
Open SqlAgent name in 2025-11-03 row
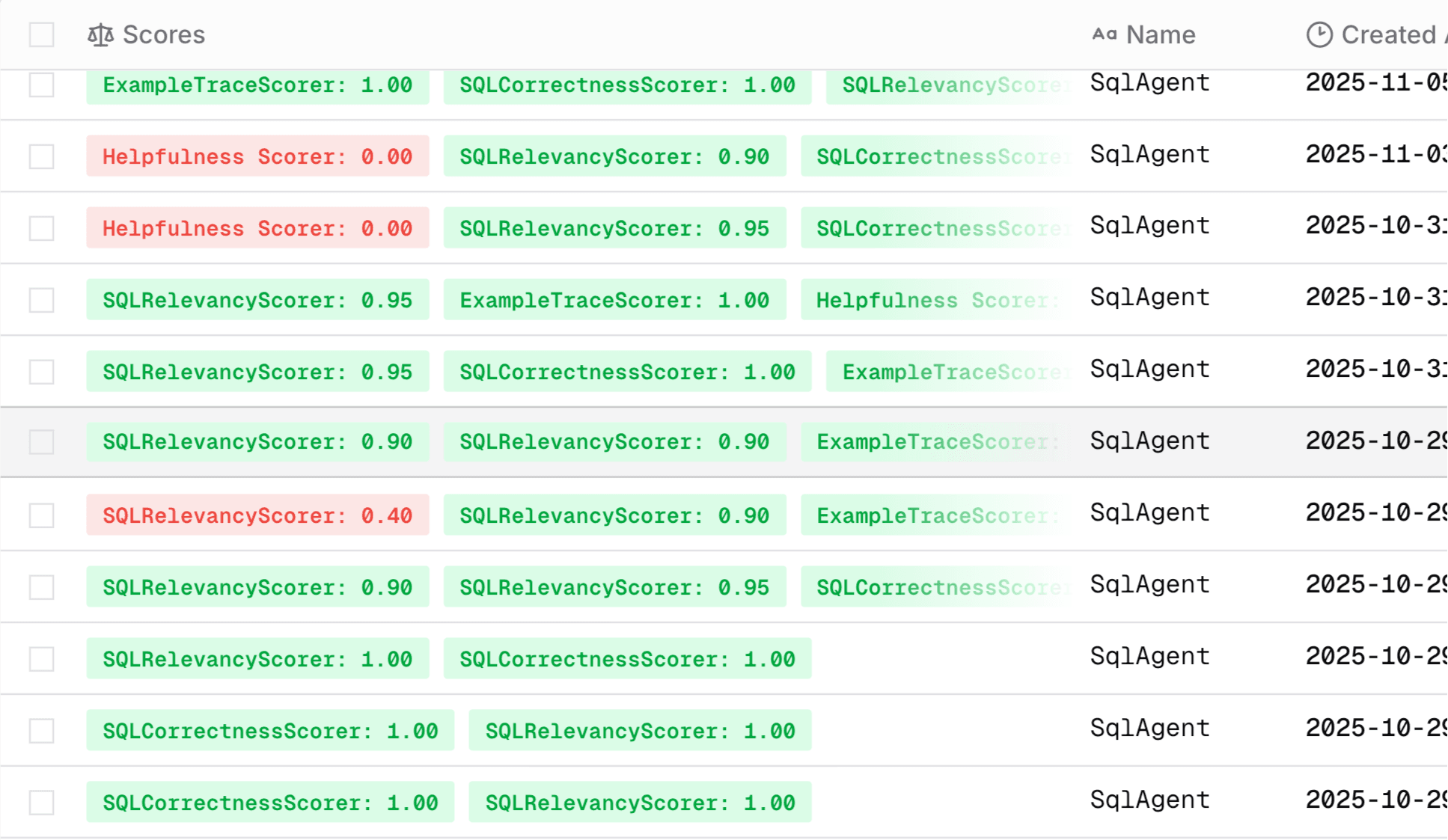[1149, 155]
